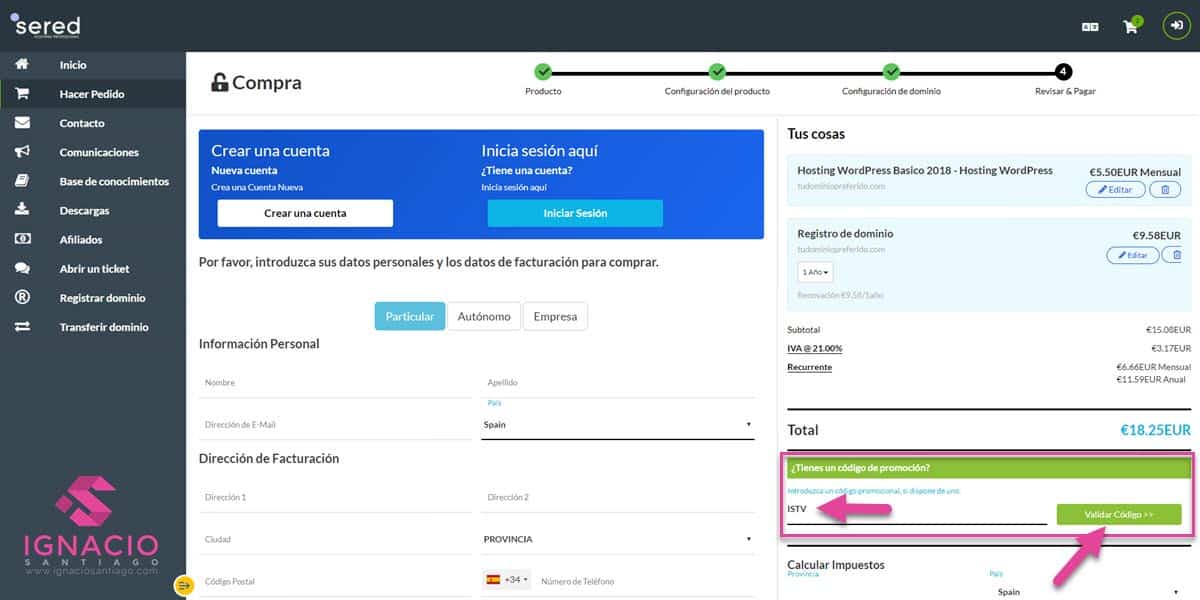The image size is (1200, 600).
Task: Click the Transferir dominio arrows icon
Action: click(x=22, y=327)
